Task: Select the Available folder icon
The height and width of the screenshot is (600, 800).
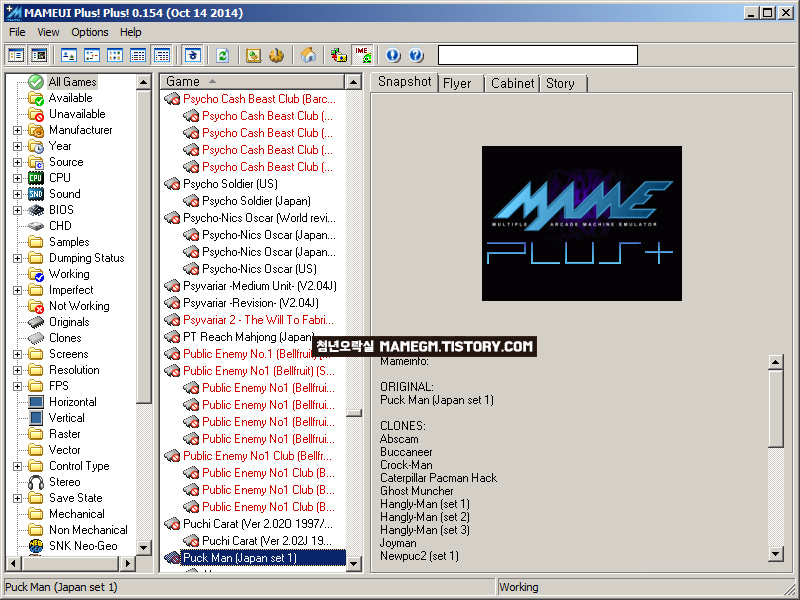Action: (36, 98)
